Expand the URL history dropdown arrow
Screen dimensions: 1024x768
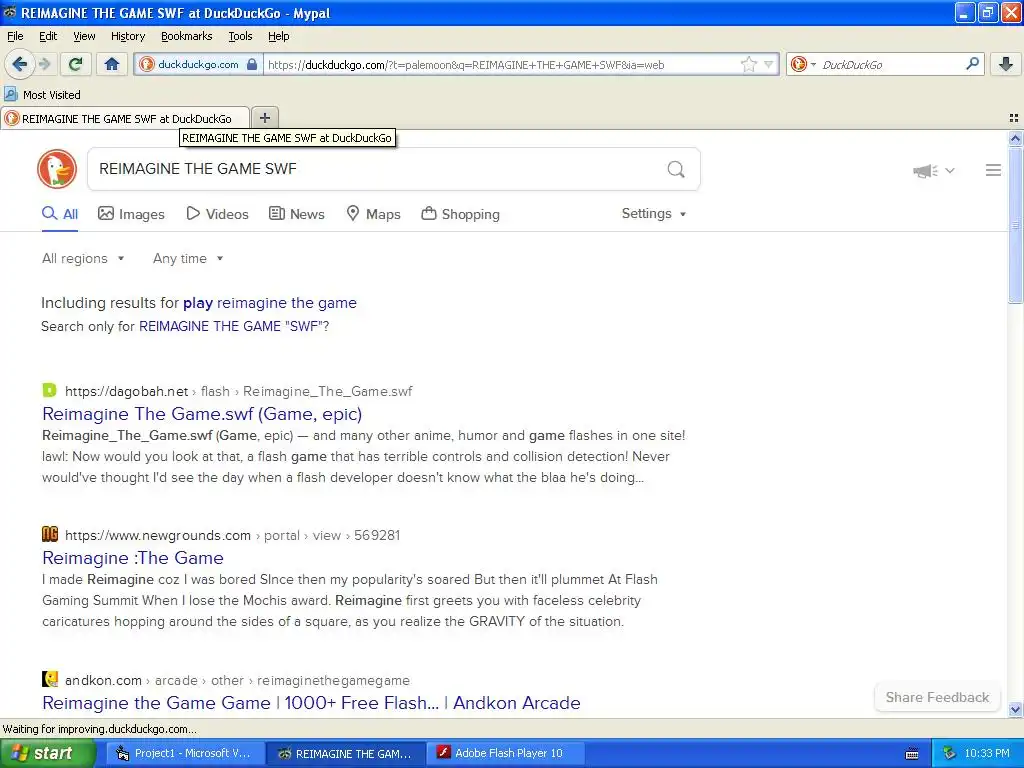[x=769, y=64]
